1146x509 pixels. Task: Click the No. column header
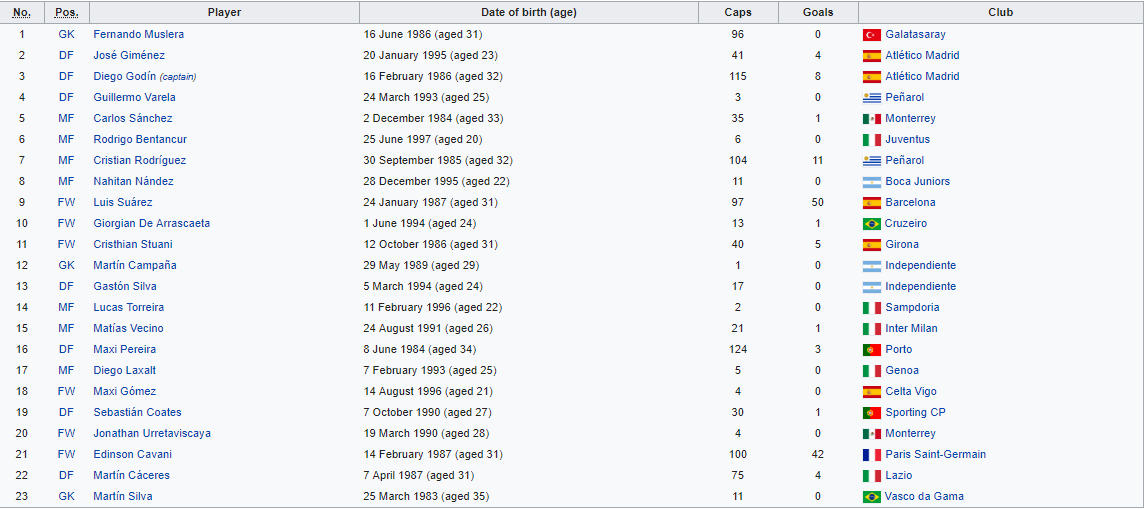[x=22, y=13]
